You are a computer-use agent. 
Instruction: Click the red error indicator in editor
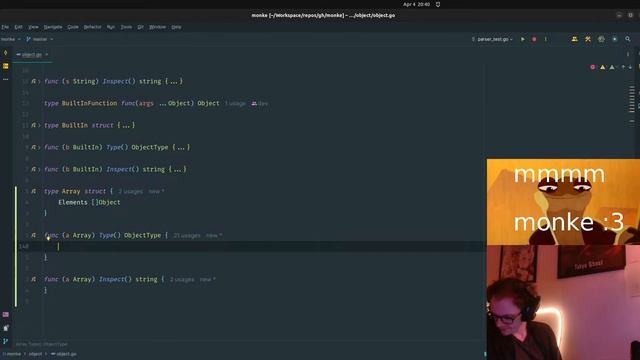[593, 67]
